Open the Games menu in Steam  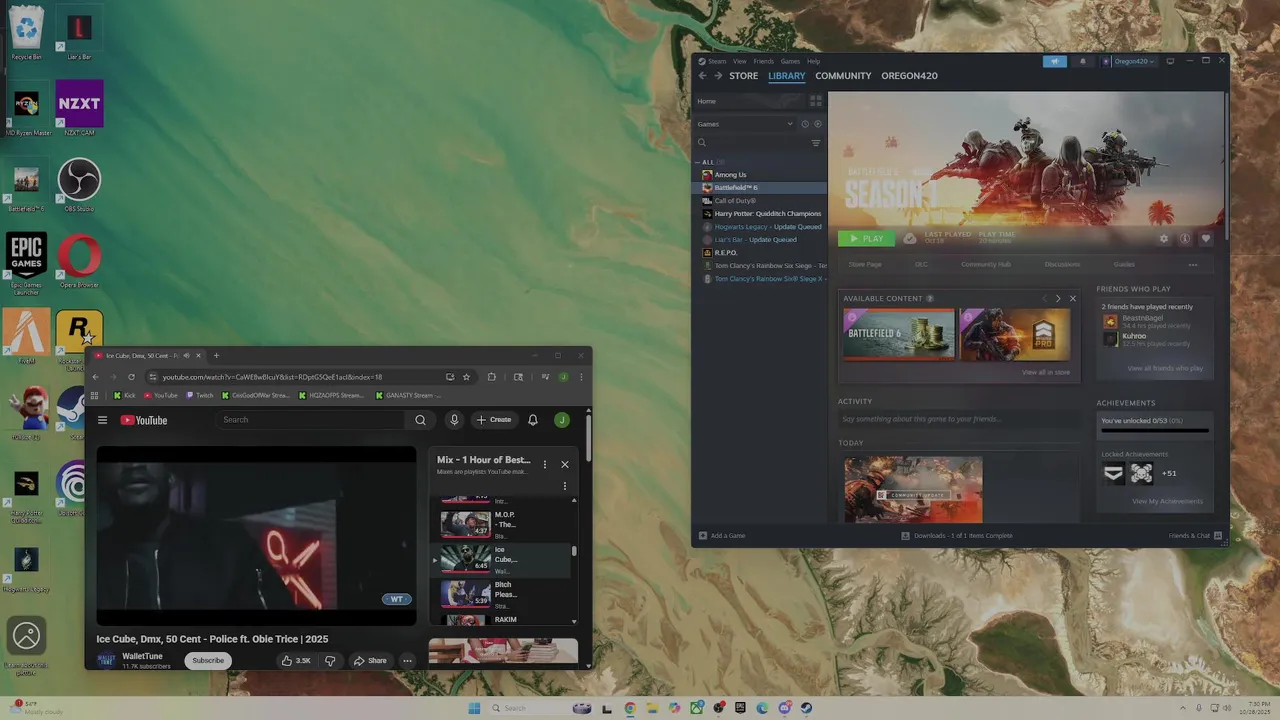pos(790,61)
